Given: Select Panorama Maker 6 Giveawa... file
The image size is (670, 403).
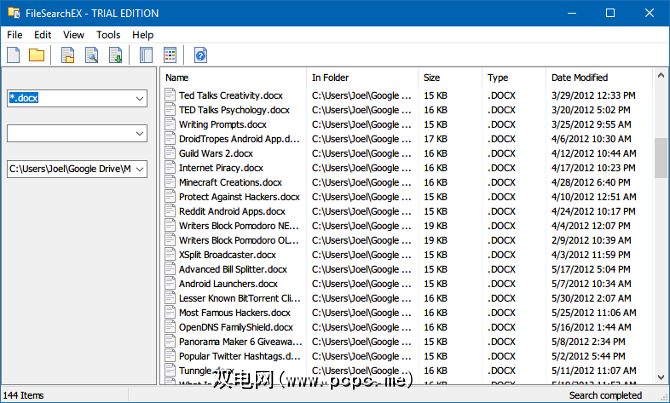Looking at the screenshot, I should tap(241, 341).
